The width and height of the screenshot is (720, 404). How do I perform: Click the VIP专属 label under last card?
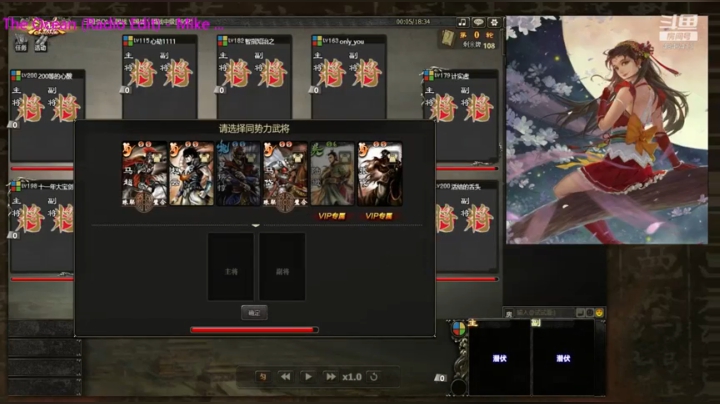379,216
